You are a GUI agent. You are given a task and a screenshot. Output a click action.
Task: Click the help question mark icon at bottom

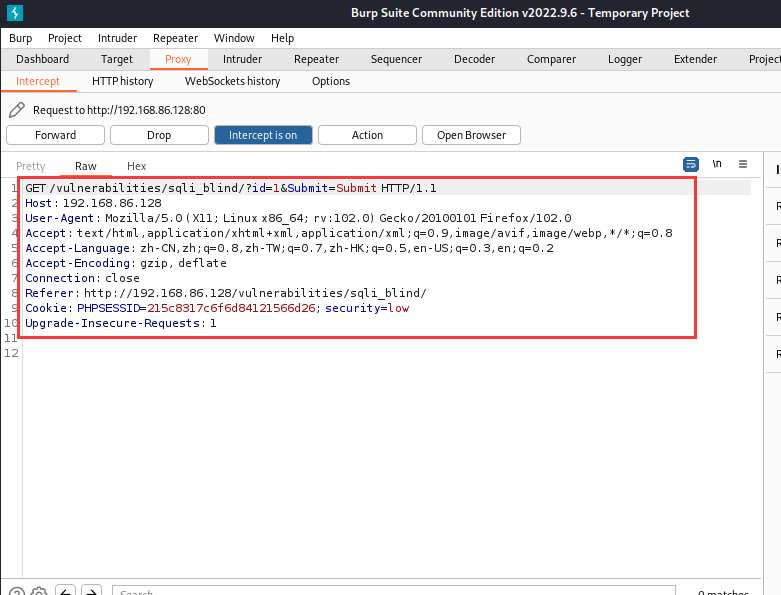point(17,592)
